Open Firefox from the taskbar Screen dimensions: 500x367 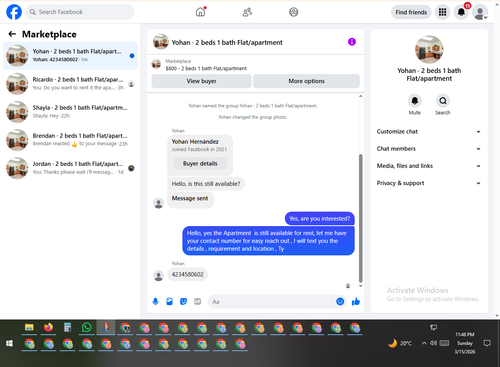point(48,328)
